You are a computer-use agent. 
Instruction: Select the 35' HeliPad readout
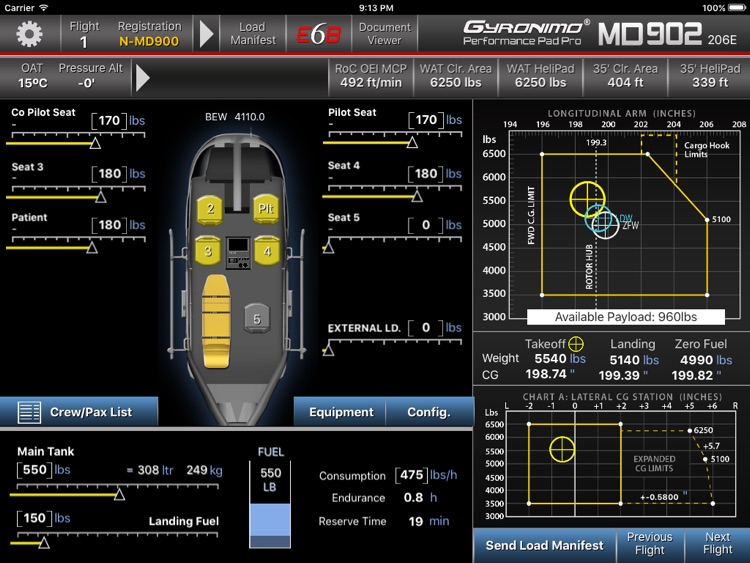pyautogui.click(x=710, y=76)
